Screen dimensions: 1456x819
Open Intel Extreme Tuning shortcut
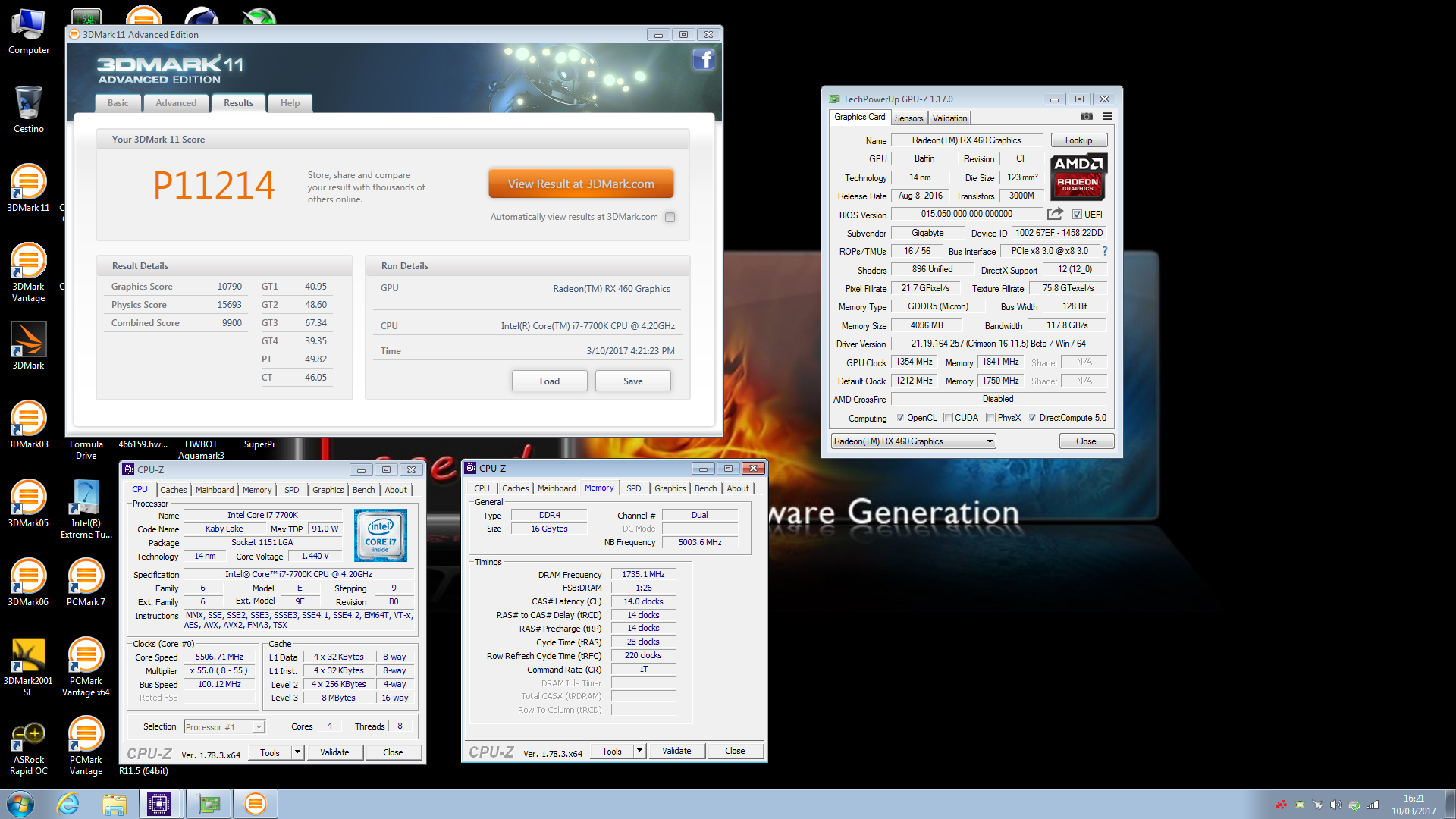click(x=86, y=509)
